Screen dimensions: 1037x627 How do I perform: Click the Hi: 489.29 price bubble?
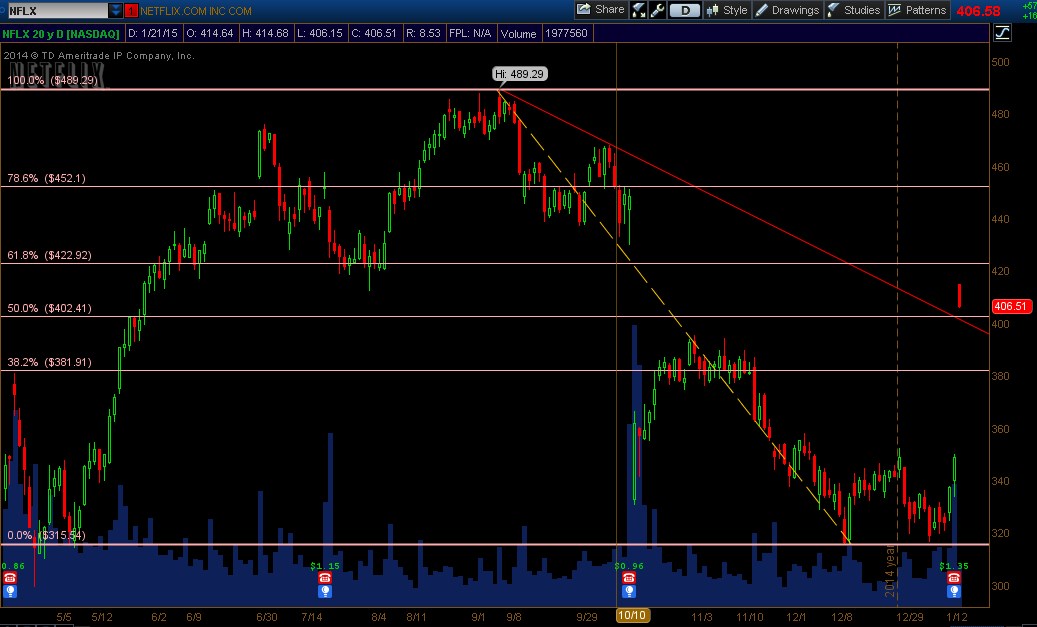520,74
